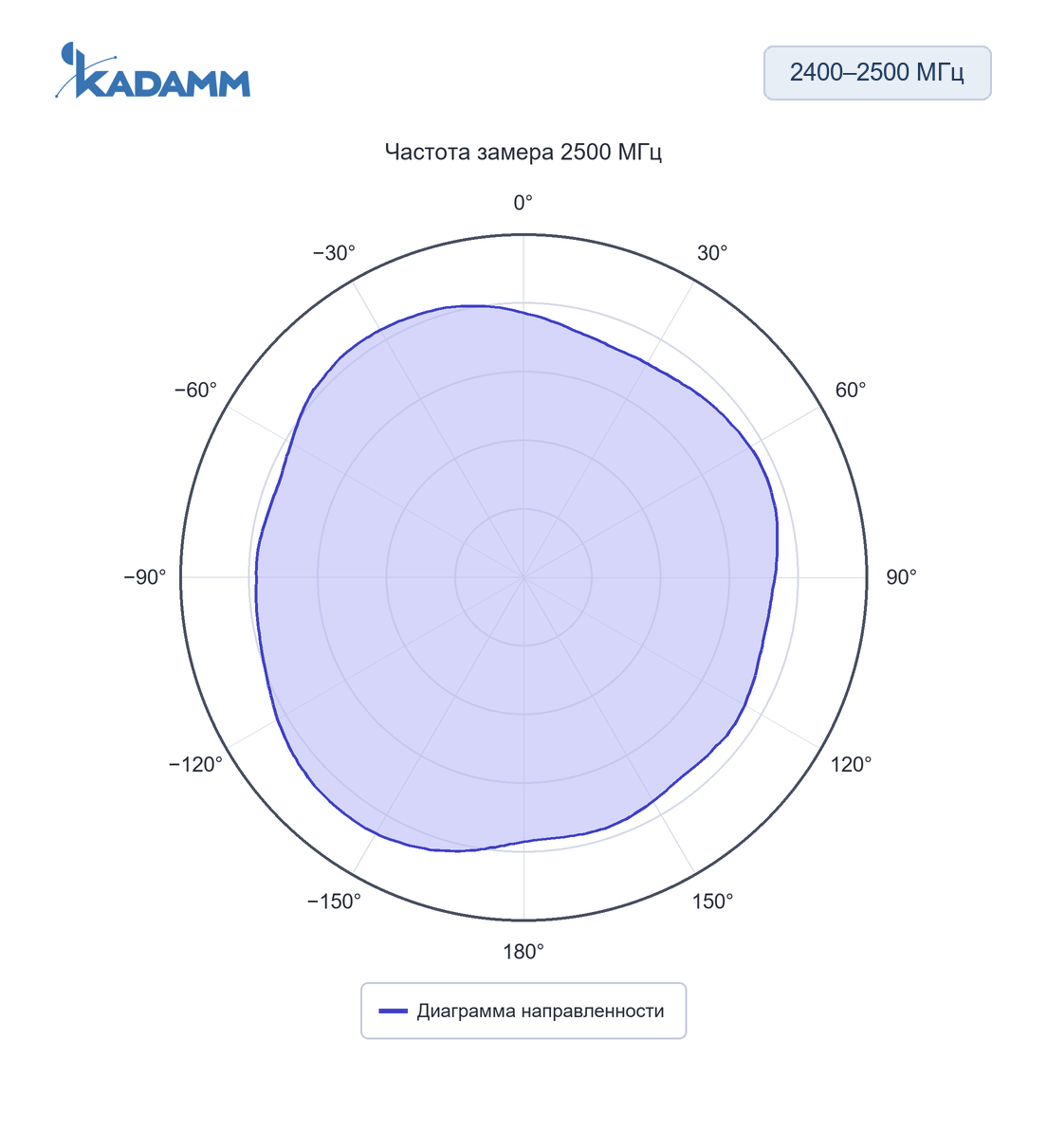This screenshot has height=1148, width=1047.
Task: Click the 0° angle label
Action: point(523,203)
